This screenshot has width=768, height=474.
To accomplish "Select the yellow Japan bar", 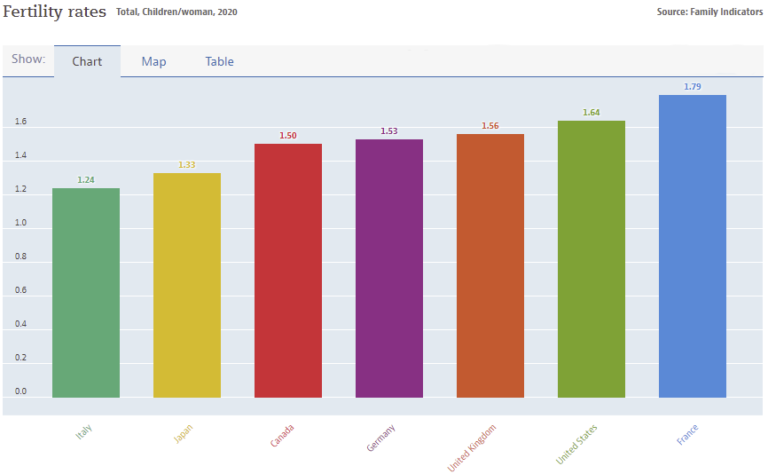I will pyautogui.click(x=187, y=285).
